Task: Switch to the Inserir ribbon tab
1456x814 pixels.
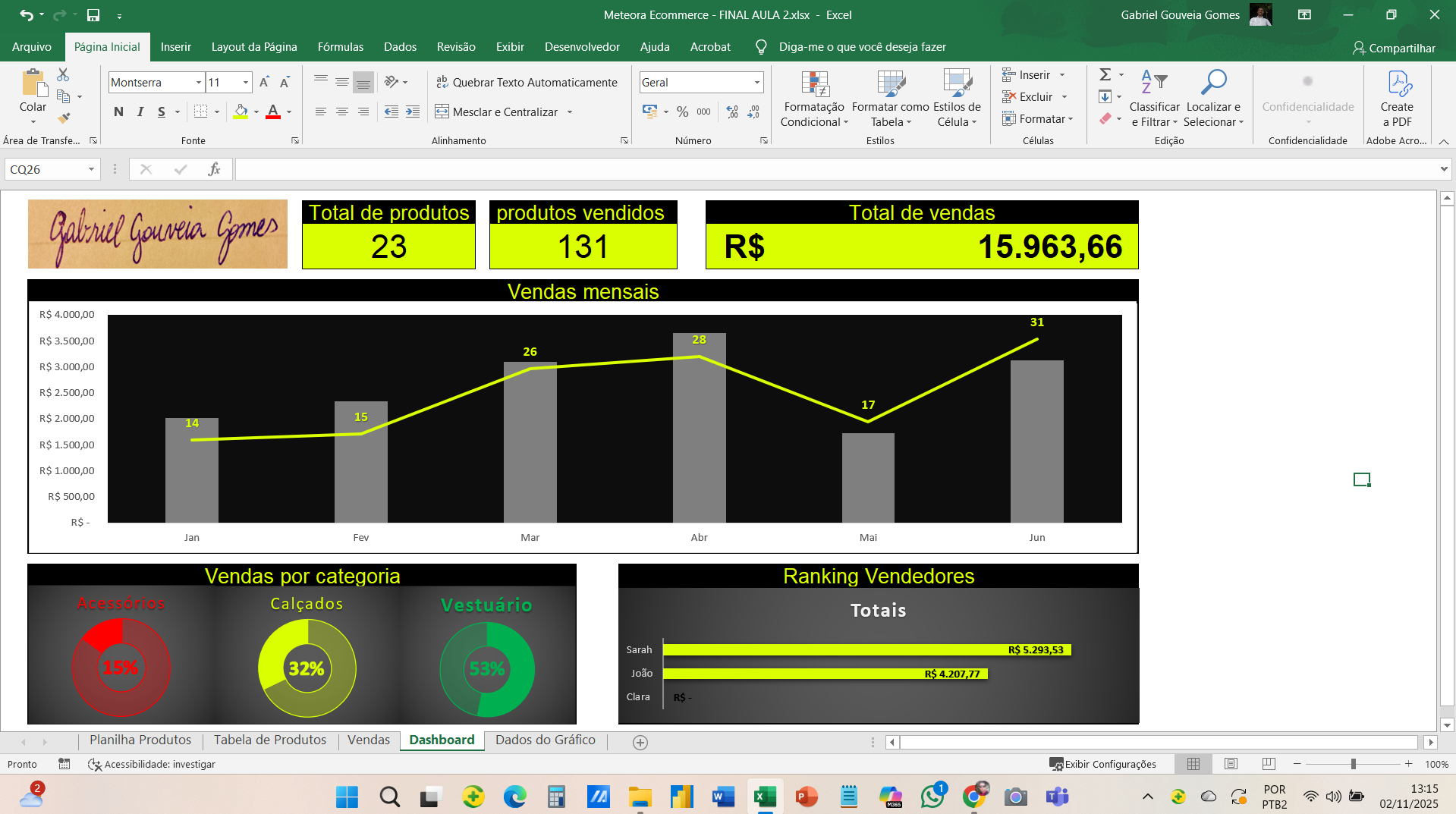Action: [176, 47]
